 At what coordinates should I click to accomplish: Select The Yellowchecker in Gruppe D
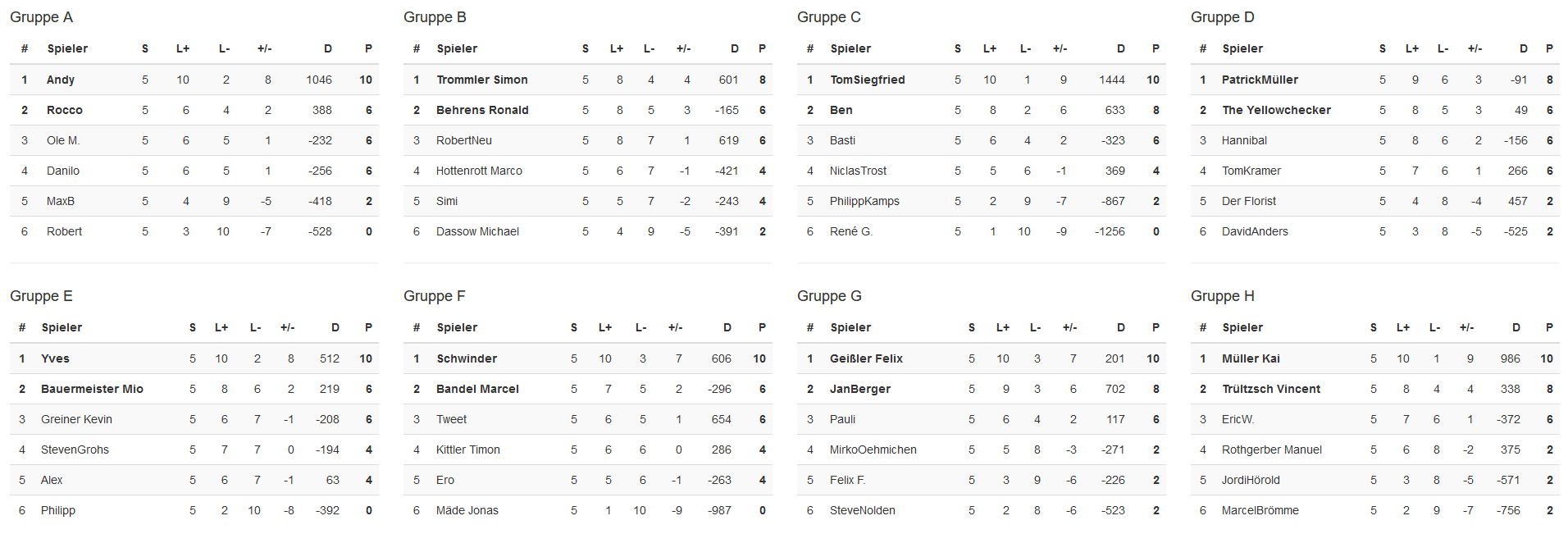pos(1276,110)
